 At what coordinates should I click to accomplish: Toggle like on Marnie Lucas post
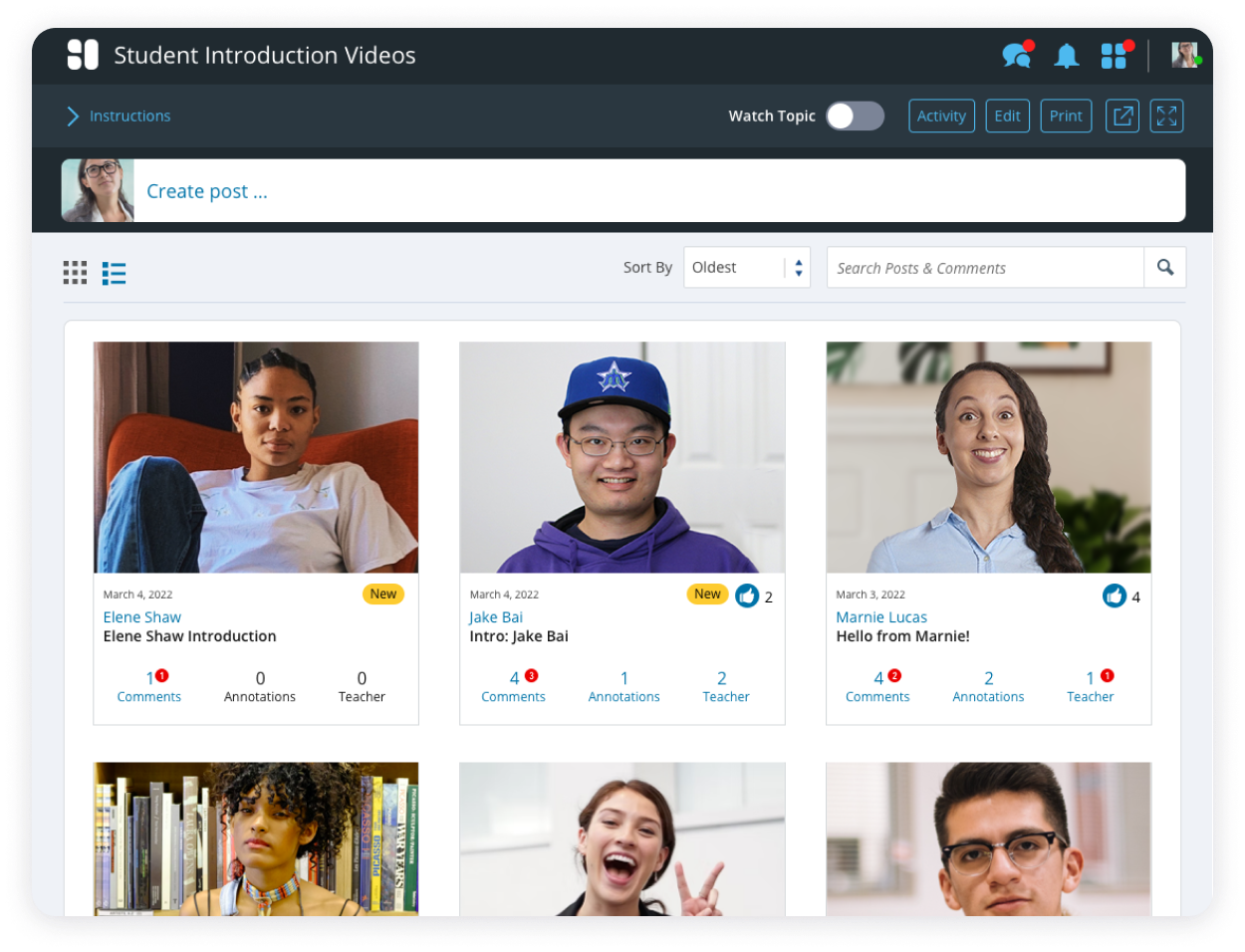pyautogui.click(x=1114, y=595)
